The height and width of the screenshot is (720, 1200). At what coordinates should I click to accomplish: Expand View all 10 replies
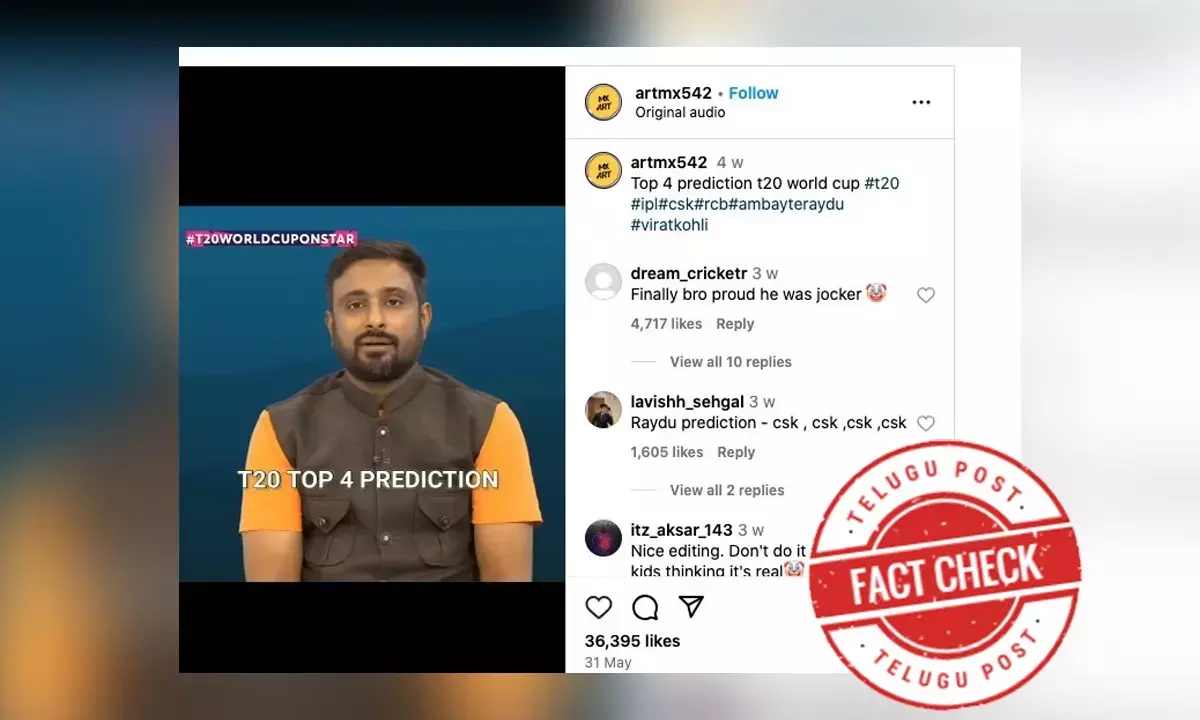pyautogui.click(x=730, y=362)
